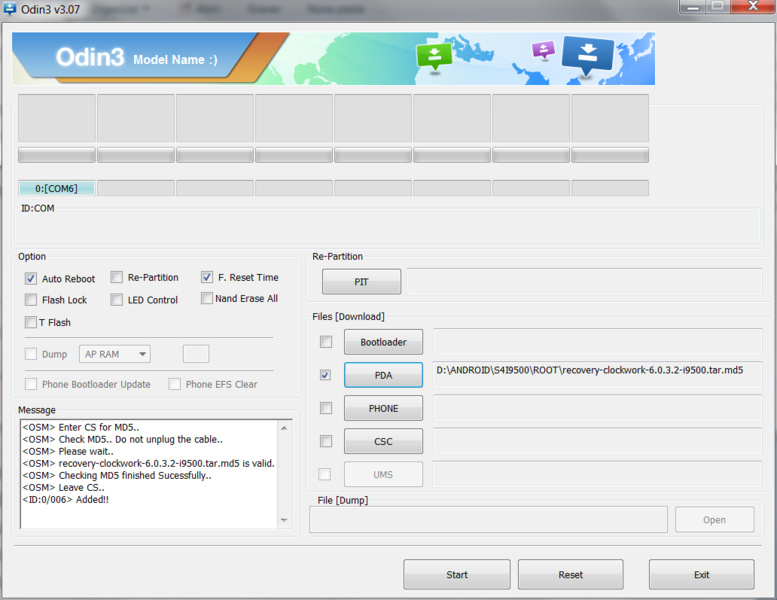
Task: Click the PIT file path field
Action: (584, 281)
